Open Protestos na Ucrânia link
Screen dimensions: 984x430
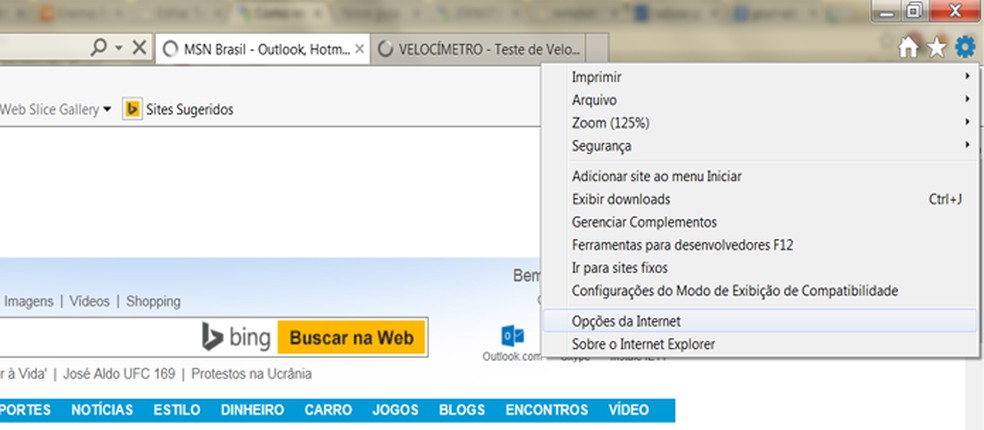pos(251,374)
